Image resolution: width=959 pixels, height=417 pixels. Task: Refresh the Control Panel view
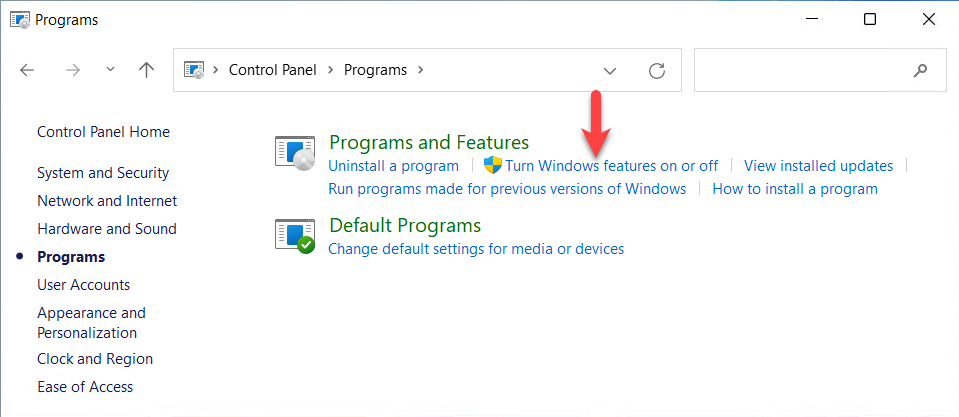(x=657, y=71)
